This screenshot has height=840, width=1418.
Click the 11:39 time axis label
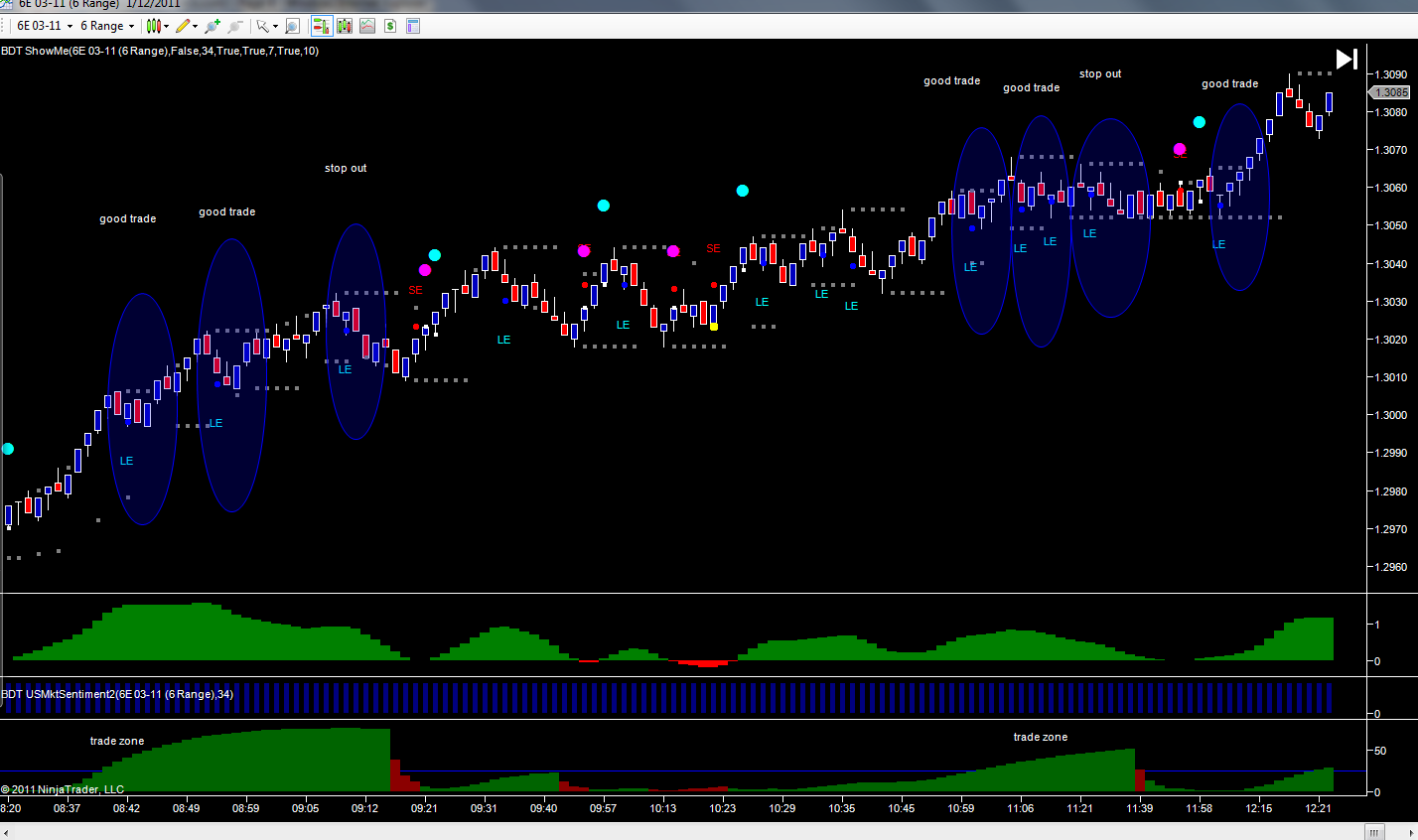coord(1139,808)
